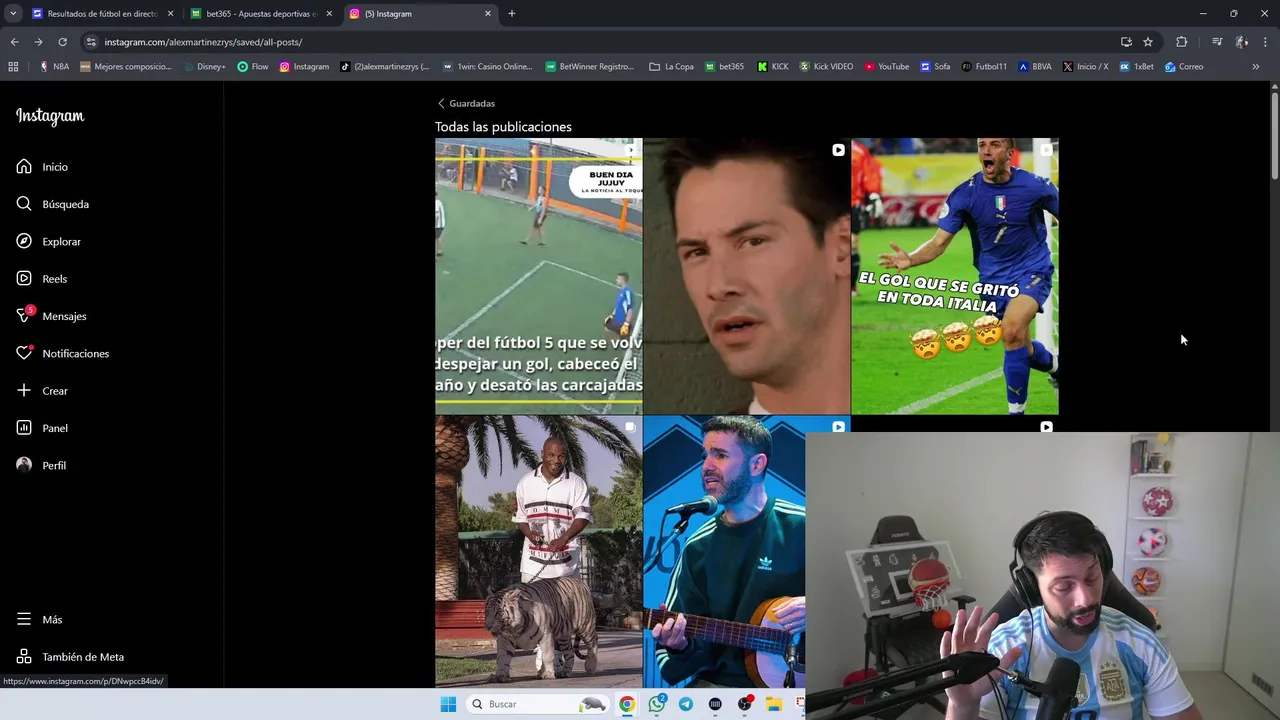The height and width of the screenshot is (720, 1280).
Task: Open a new browser tab
Action: pyautogui.click(x=512, y=14)
